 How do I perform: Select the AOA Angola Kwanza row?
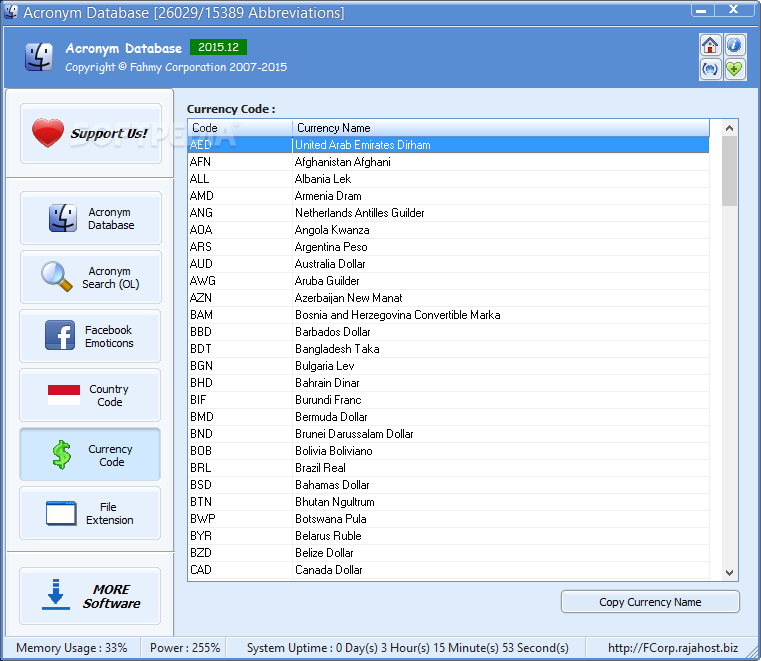[x=448, y=230]
